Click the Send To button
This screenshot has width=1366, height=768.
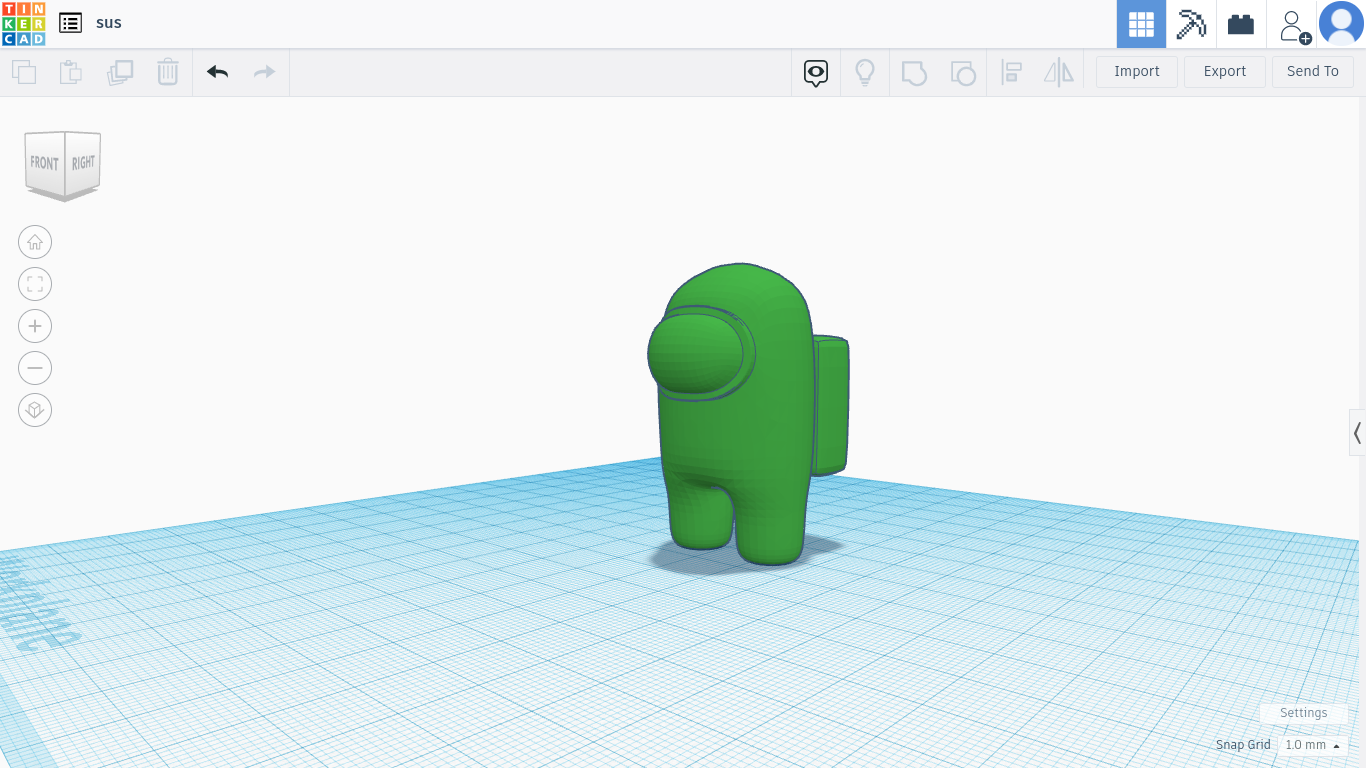tap(1313, 72)
